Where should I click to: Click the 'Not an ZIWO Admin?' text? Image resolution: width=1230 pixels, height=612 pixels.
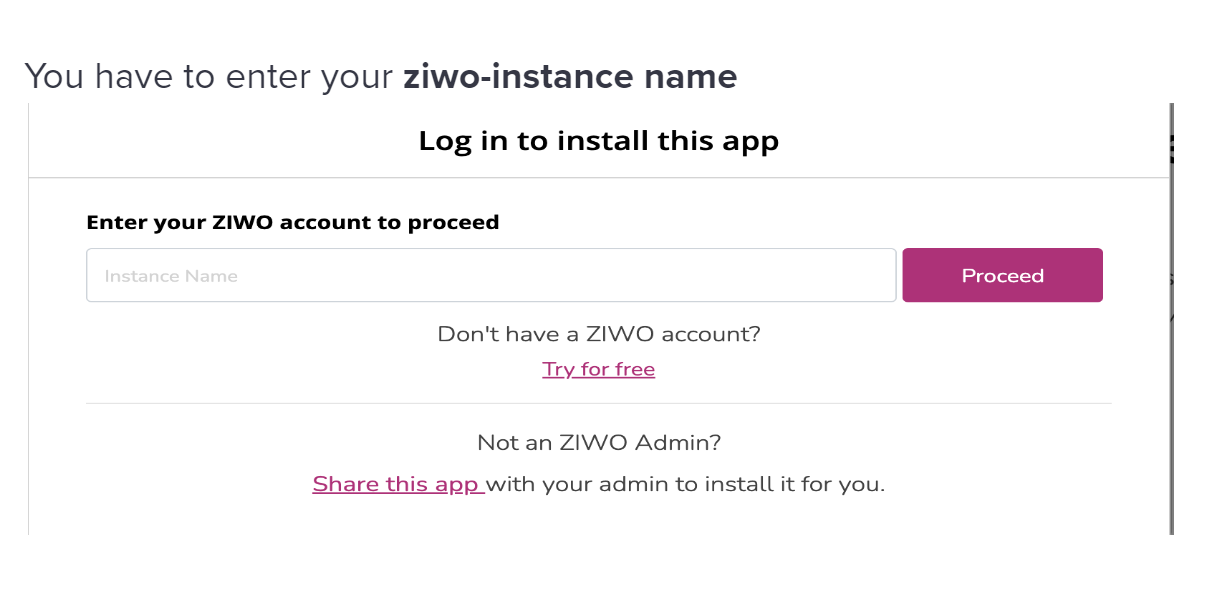point(599,442)
